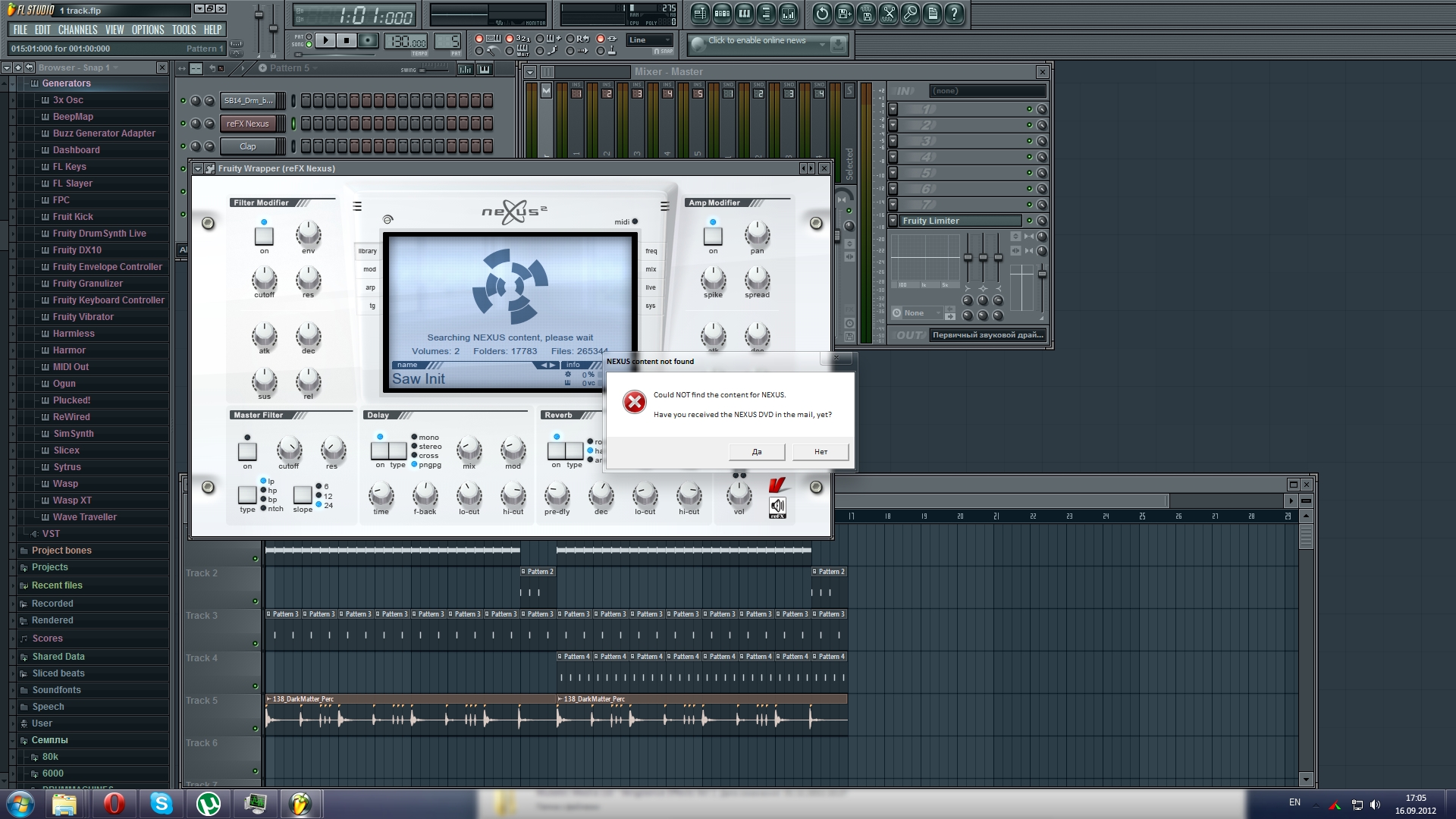Click the reFX Nexus channel button
Screen dimensions: 1456x819
click(247, 124)
